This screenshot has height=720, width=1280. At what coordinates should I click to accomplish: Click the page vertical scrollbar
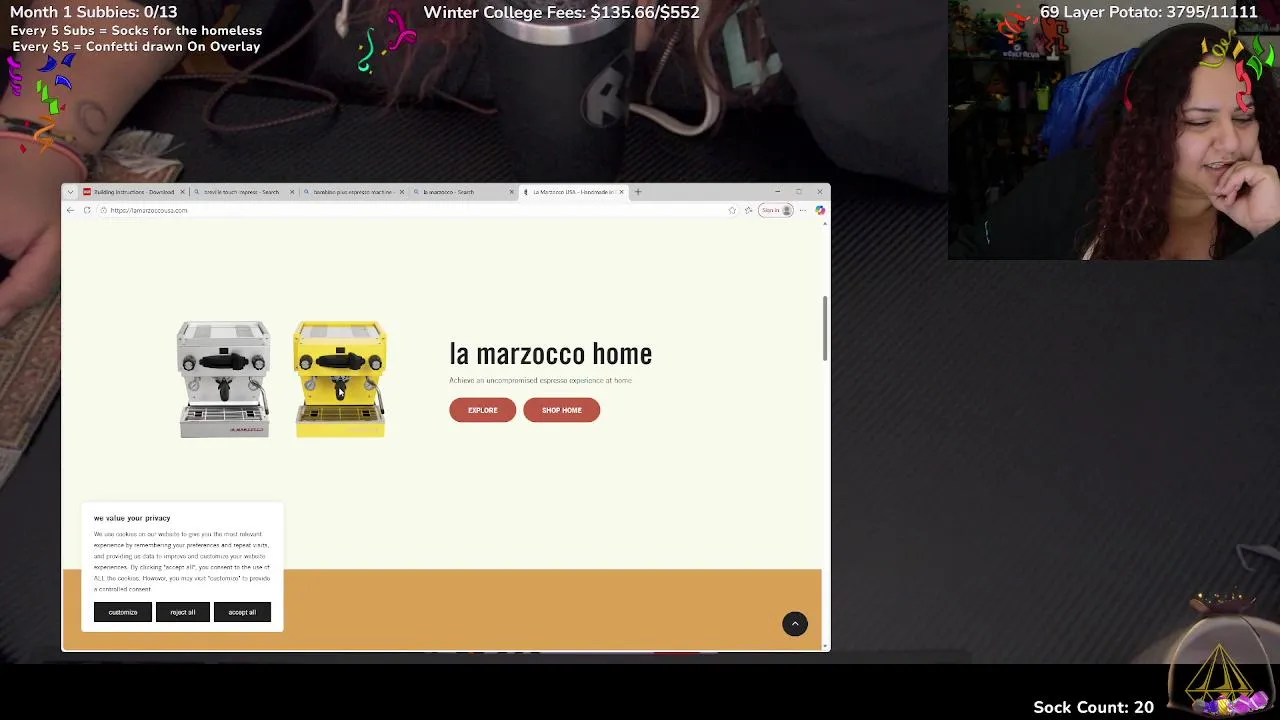coord(825,328)
